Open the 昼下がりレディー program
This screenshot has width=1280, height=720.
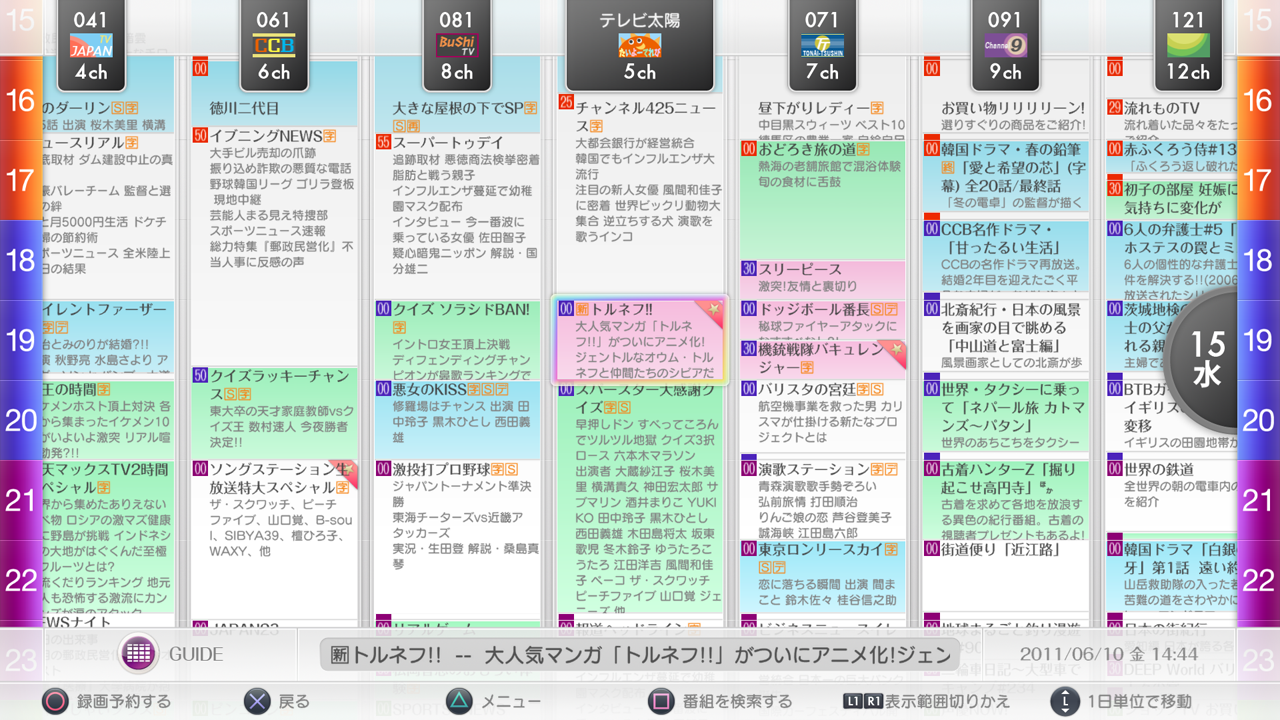(x=823, y=100)
